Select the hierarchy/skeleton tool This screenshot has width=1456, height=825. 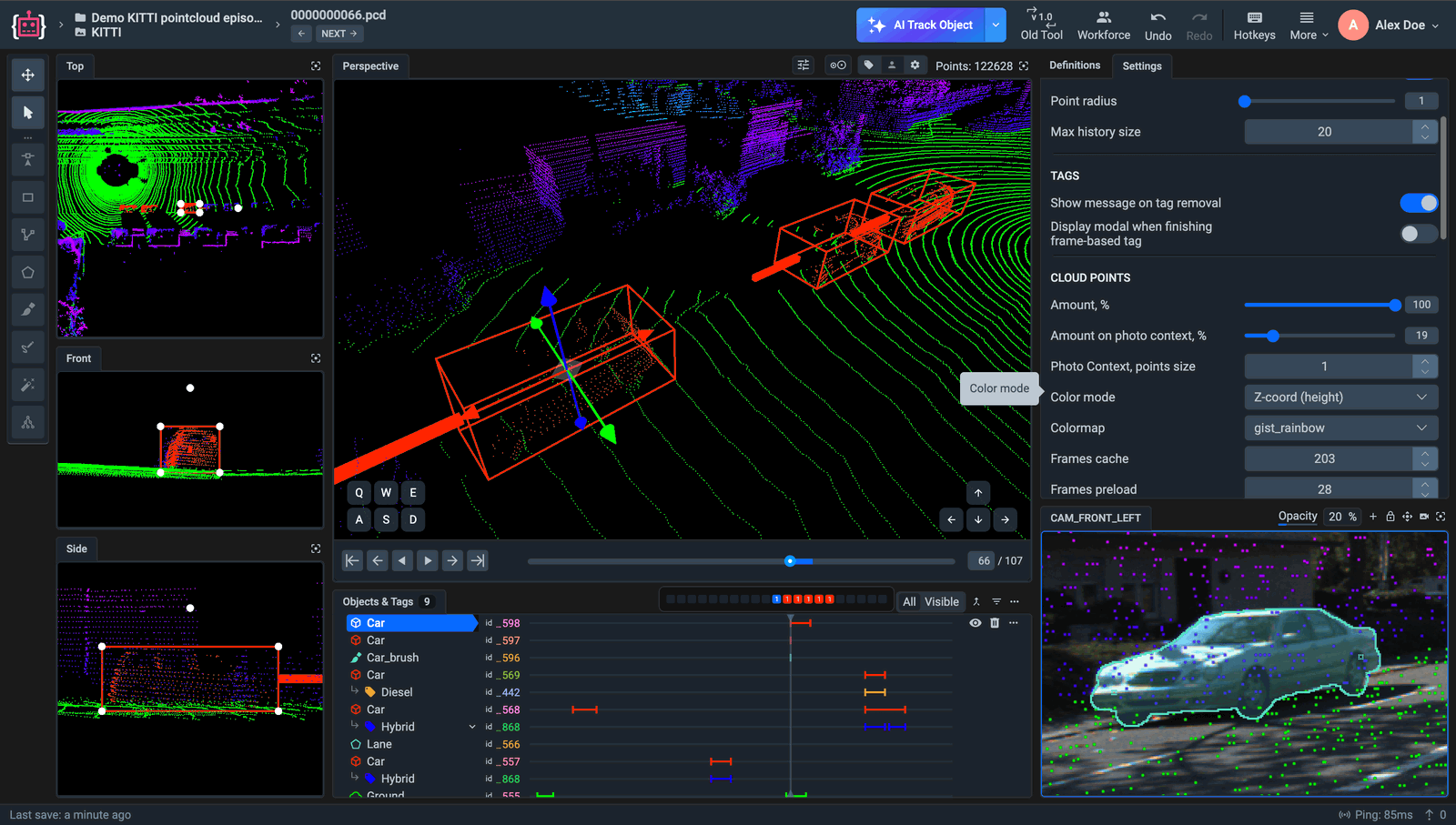[x=28, y=422]
